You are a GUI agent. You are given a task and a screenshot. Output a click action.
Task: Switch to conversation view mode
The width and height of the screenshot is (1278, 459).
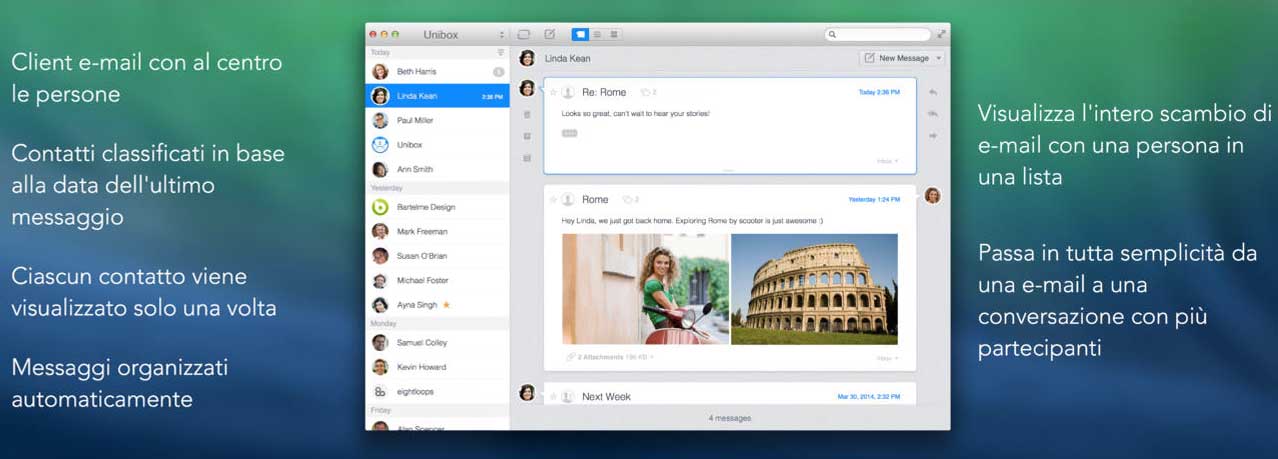(580, 34)
